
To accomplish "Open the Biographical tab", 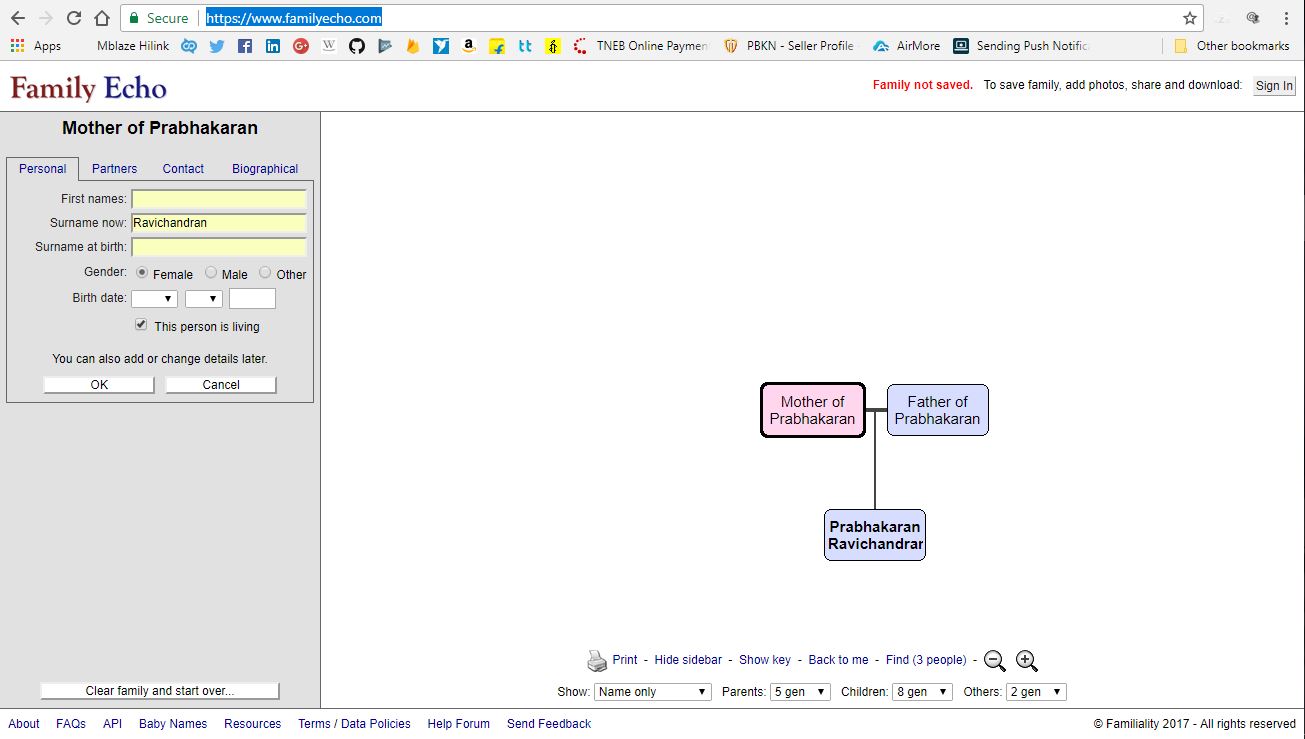I will [x=264, y=168].
